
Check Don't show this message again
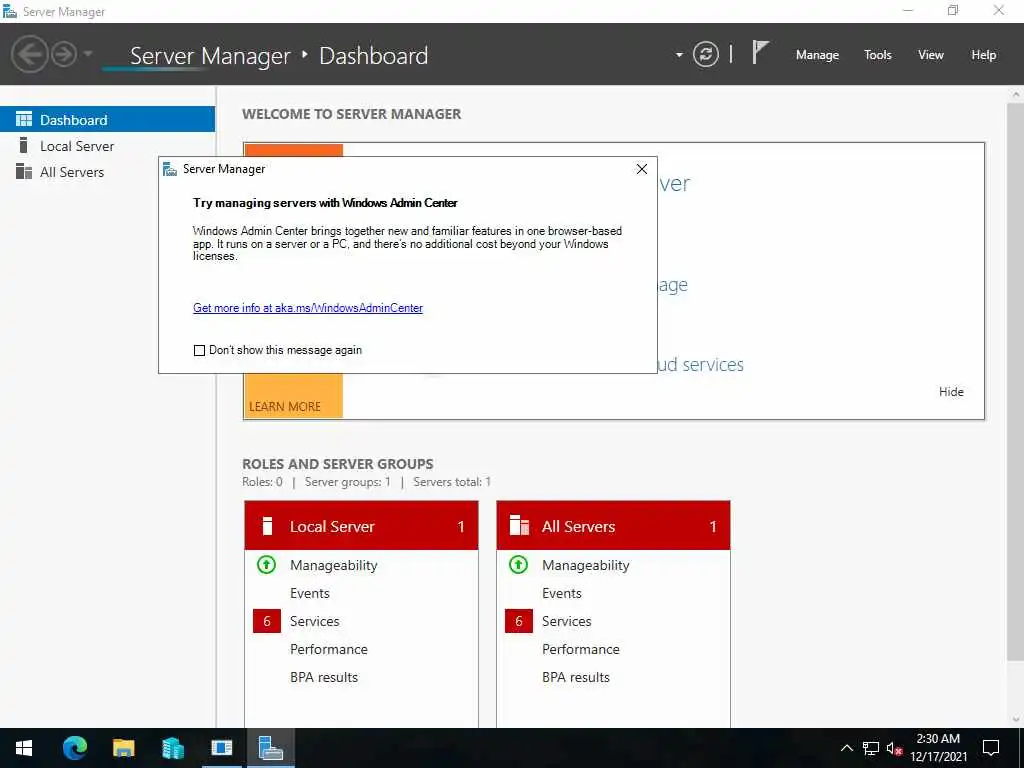pos(199,350)
